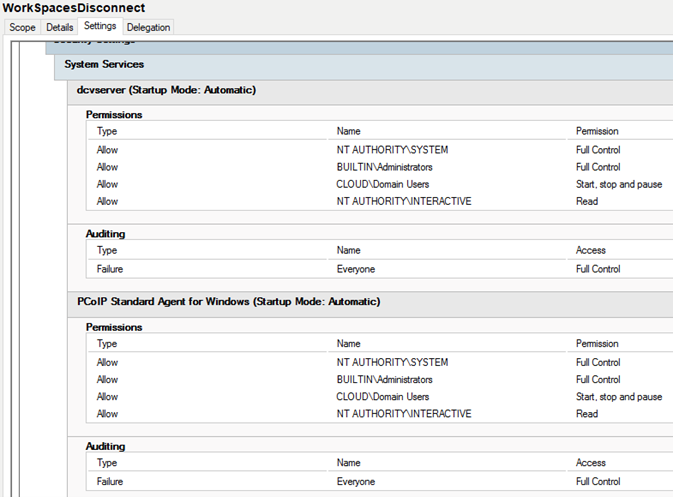Click the WorkSpacesDisconnect GPO title

(73, 8)
